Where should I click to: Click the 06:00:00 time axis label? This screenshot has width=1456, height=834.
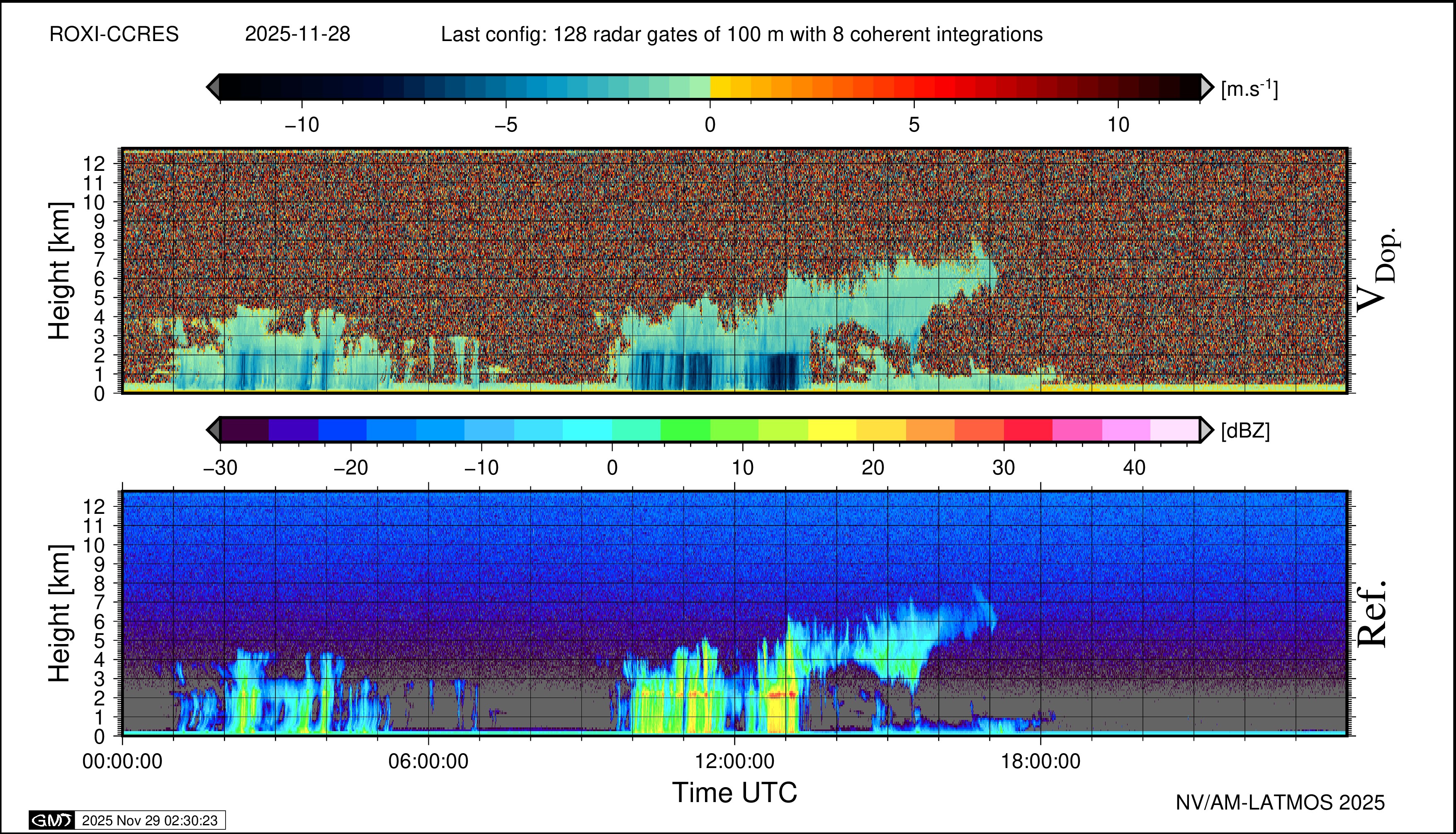428,762
